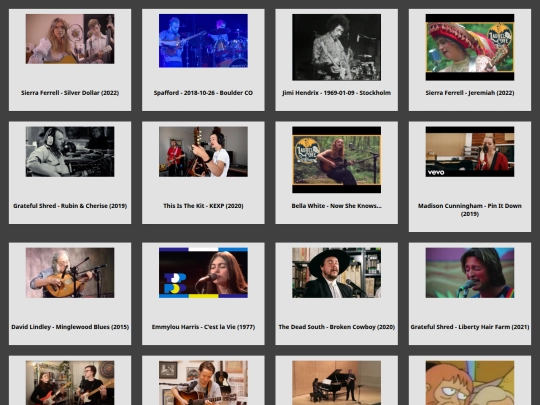This screenshot has height=405, width=540.
Task: Open Sierra Ferrell Silver Dollar video thumbnail
Action: (70, 39)
